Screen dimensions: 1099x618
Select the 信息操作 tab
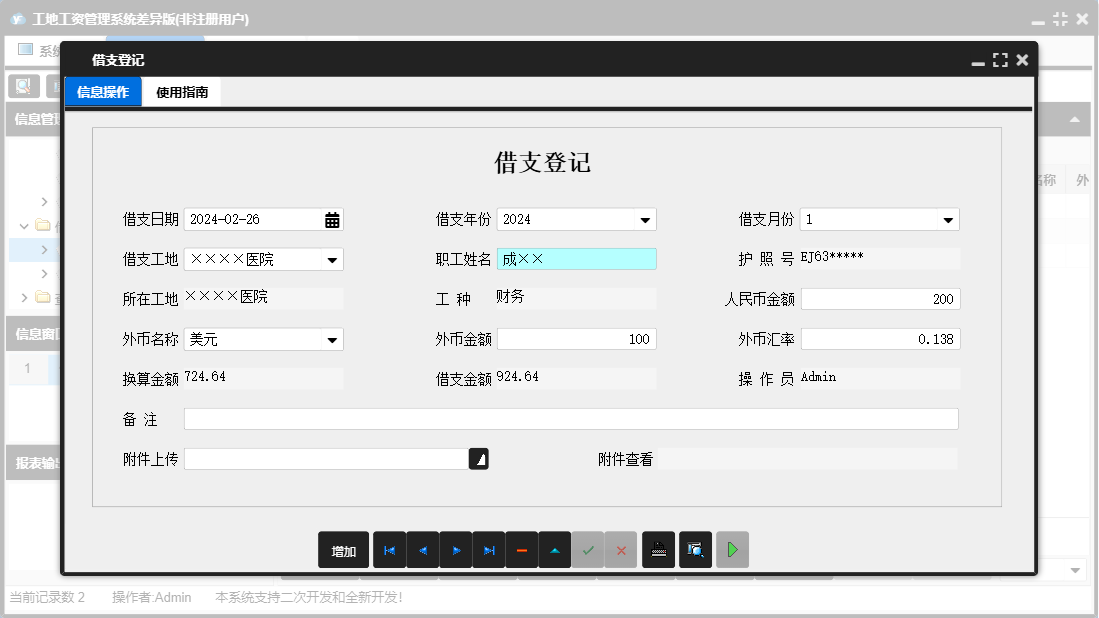(x=103, y=91)
